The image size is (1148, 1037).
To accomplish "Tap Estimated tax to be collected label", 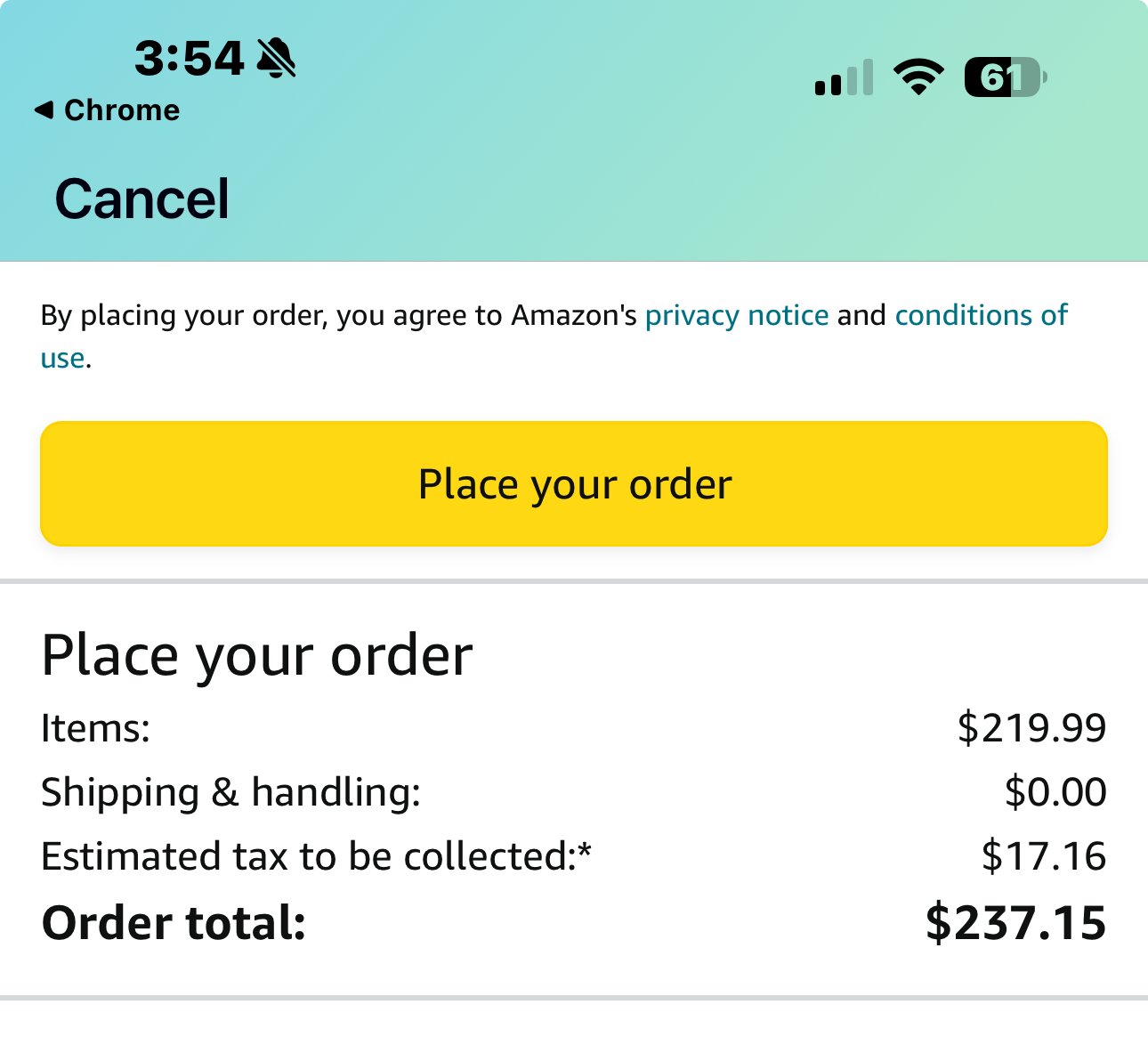I will (x=316, y=856).
